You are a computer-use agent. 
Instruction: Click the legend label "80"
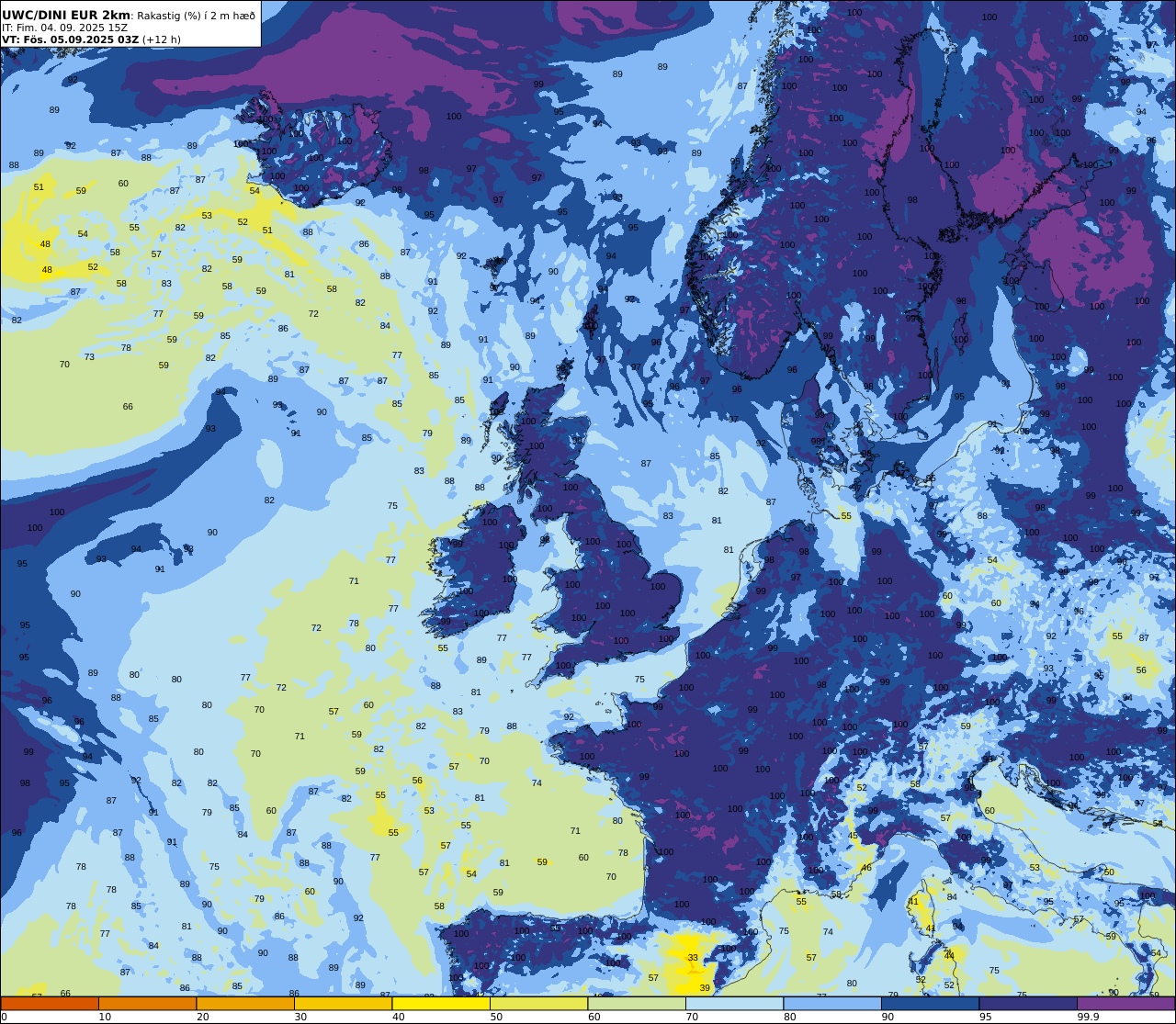(789, 1017)
